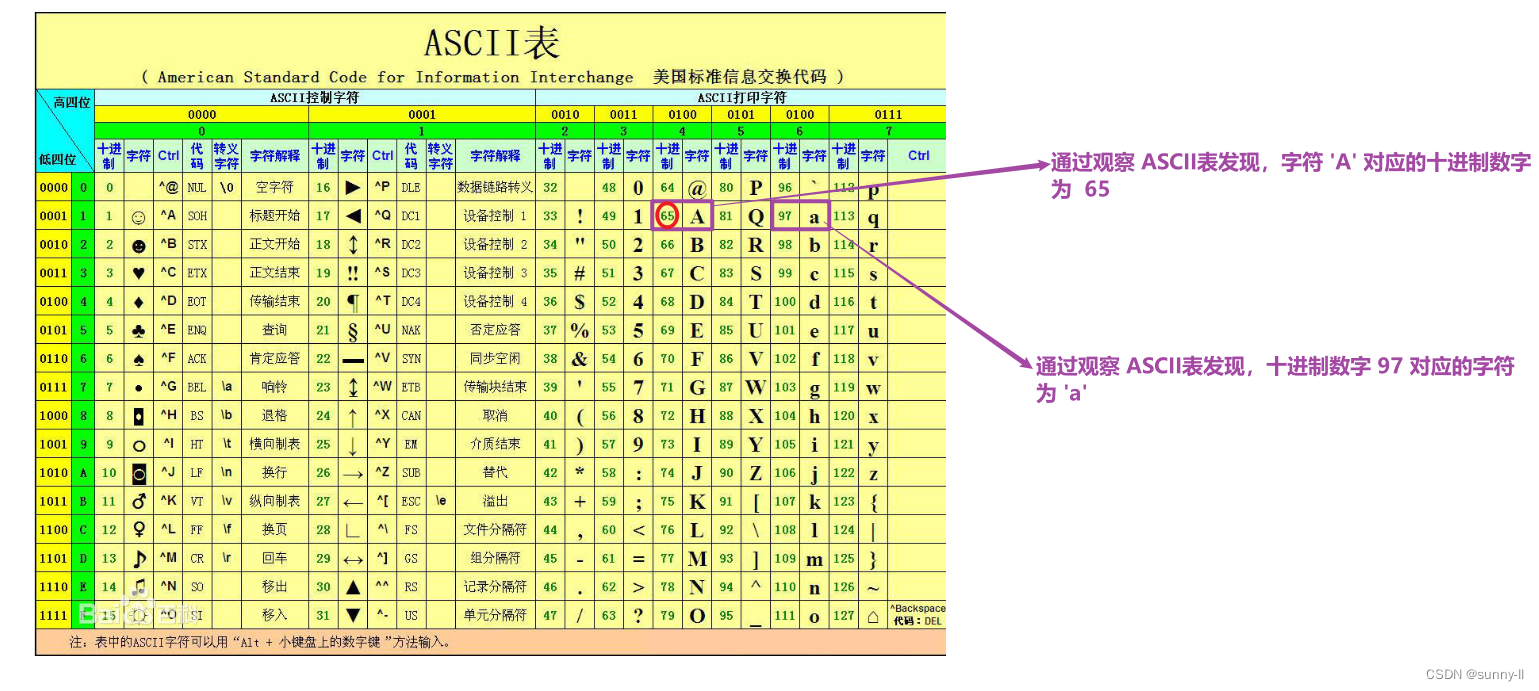1539x691 pixels.
Task: Select the '单元分隔符' cell
Action: tap(495, 615)
